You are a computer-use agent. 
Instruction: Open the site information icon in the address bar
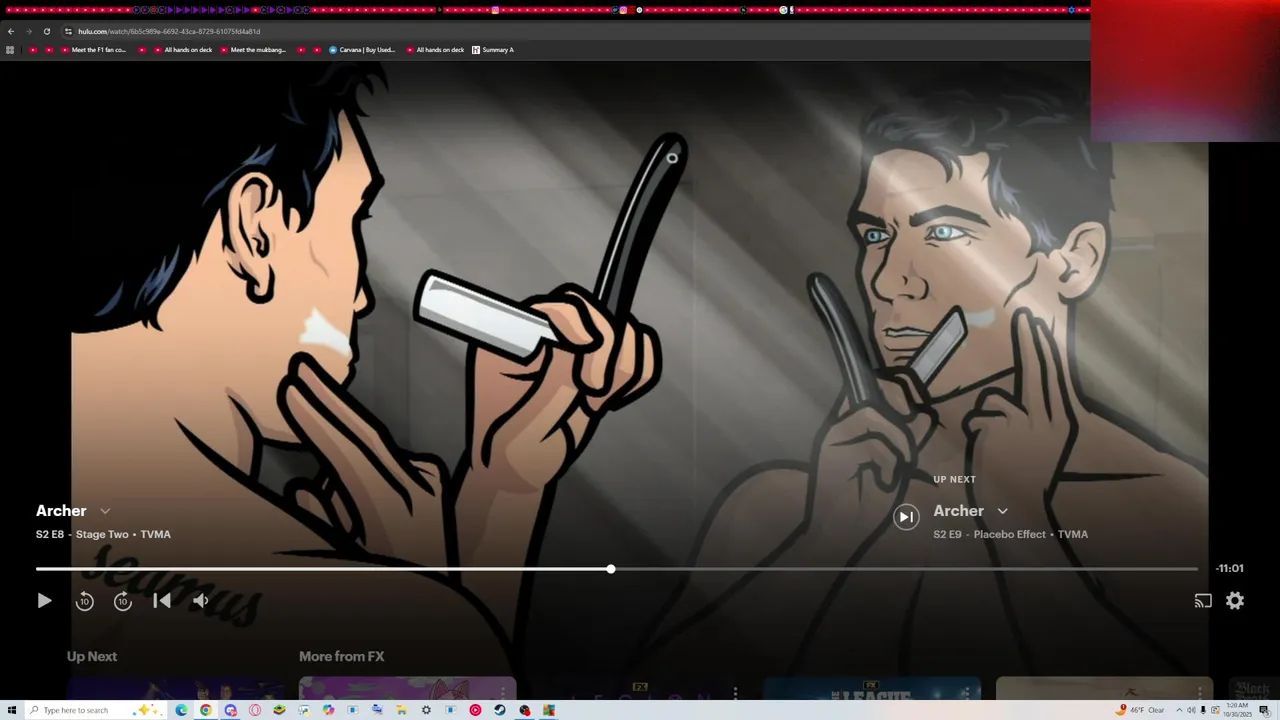[x=68, y=31]
